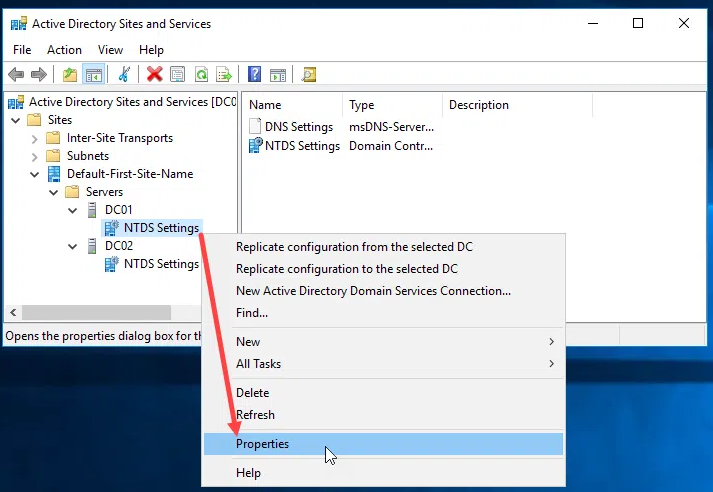The image size is (713, 492).
Task: Click NTDS Settings icon in the list pane
Action: (x=256, y=146)
